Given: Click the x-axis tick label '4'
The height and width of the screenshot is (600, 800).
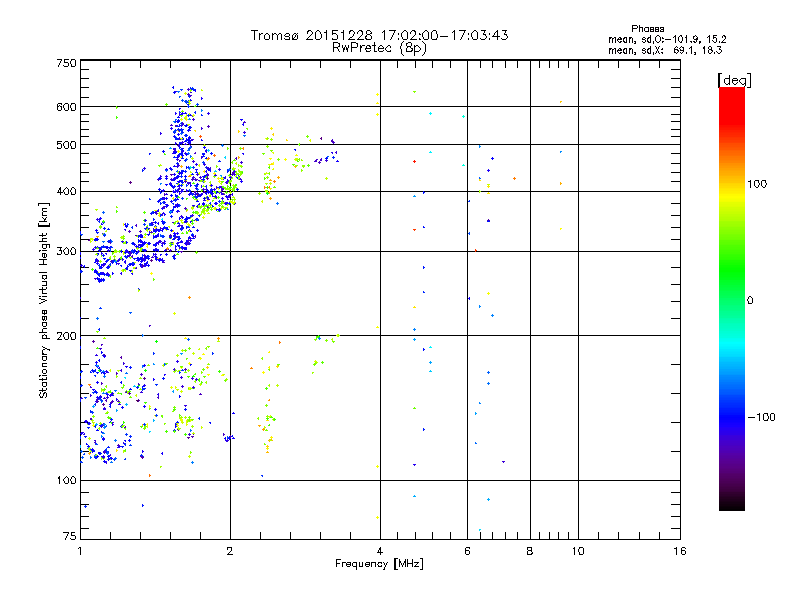Looking at the screenshot, I should (380, 551).
